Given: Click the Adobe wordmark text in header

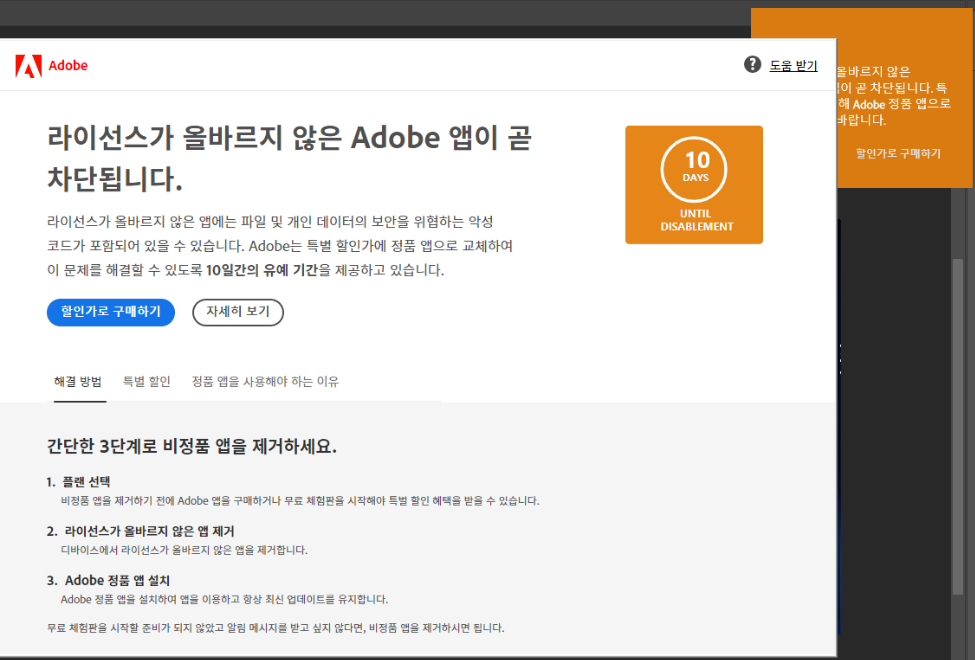Looking at the screenshot, I should coord(68,65).
